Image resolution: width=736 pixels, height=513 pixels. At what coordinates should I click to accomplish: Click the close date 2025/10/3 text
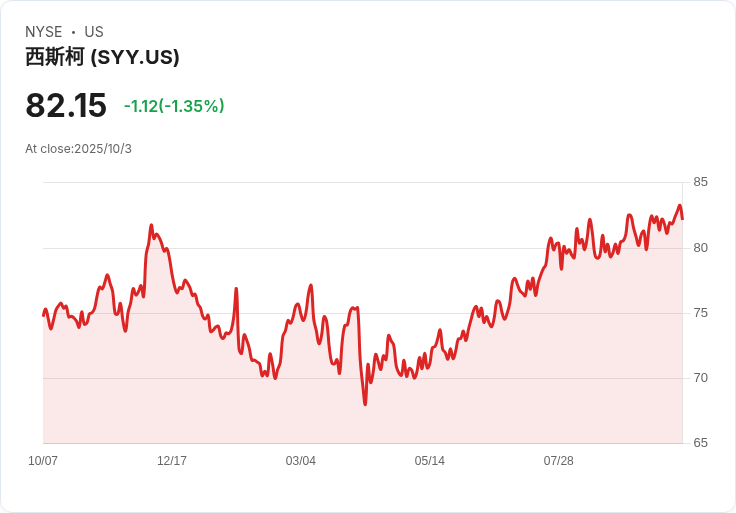(x=78, y=149)
